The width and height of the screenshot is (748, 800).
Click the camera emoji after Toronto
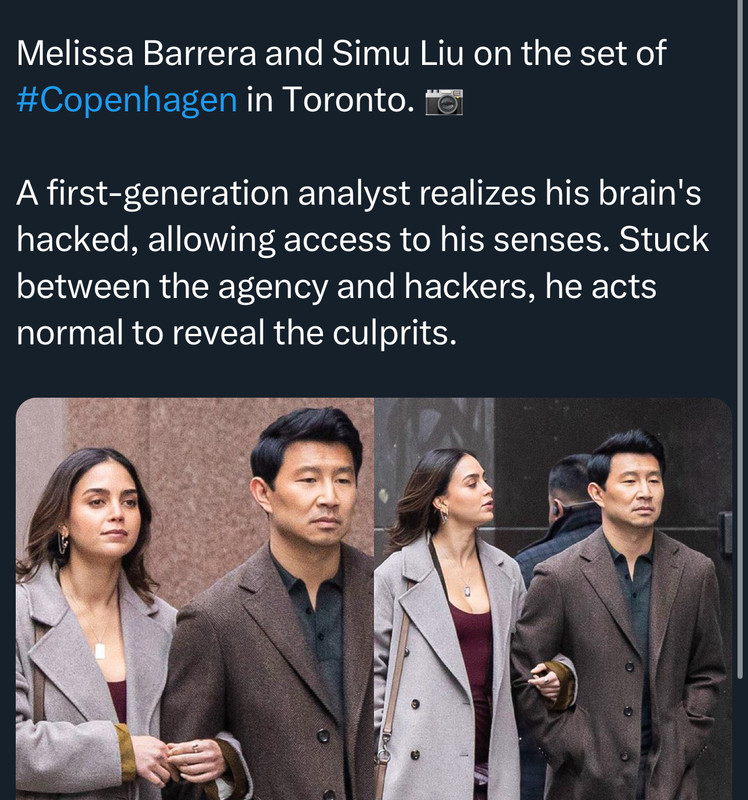pyautogui.click(x=444, y=101)
